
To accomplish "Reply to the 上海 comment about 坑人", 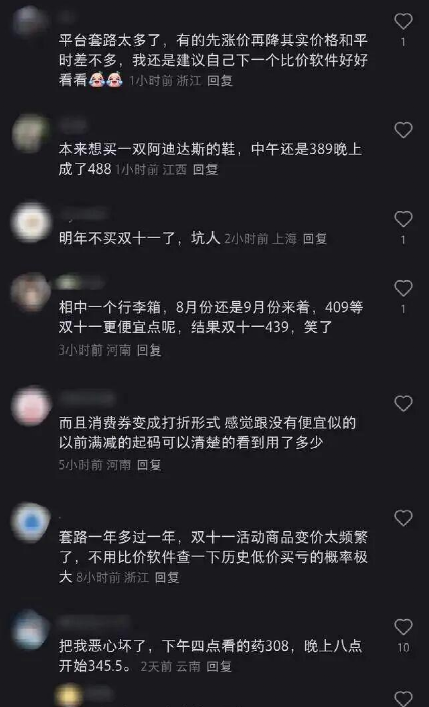I will (x=314, y=238).
